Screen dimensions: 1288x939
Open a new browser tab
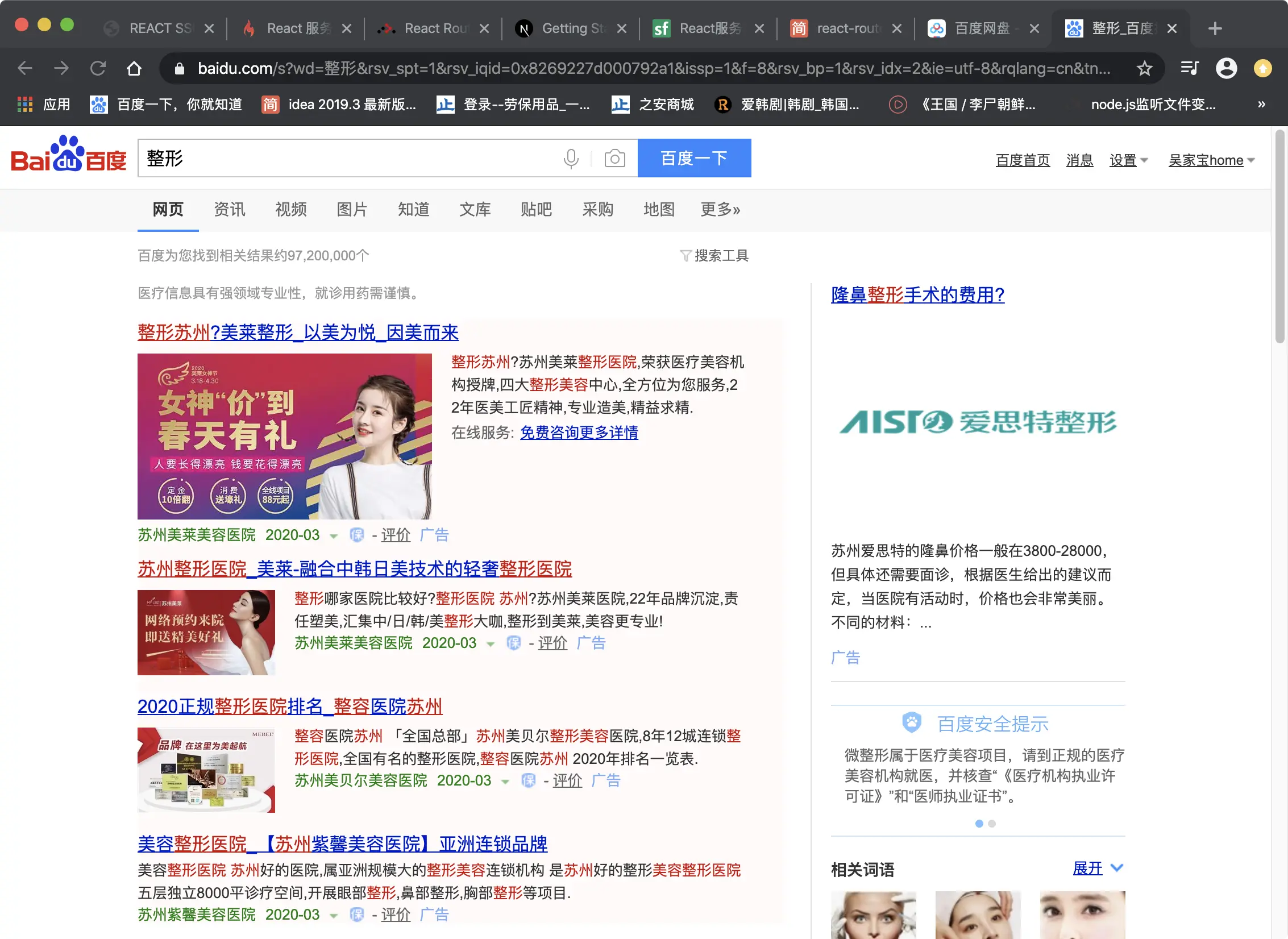pyautogui.click(x=1215, y=28)
